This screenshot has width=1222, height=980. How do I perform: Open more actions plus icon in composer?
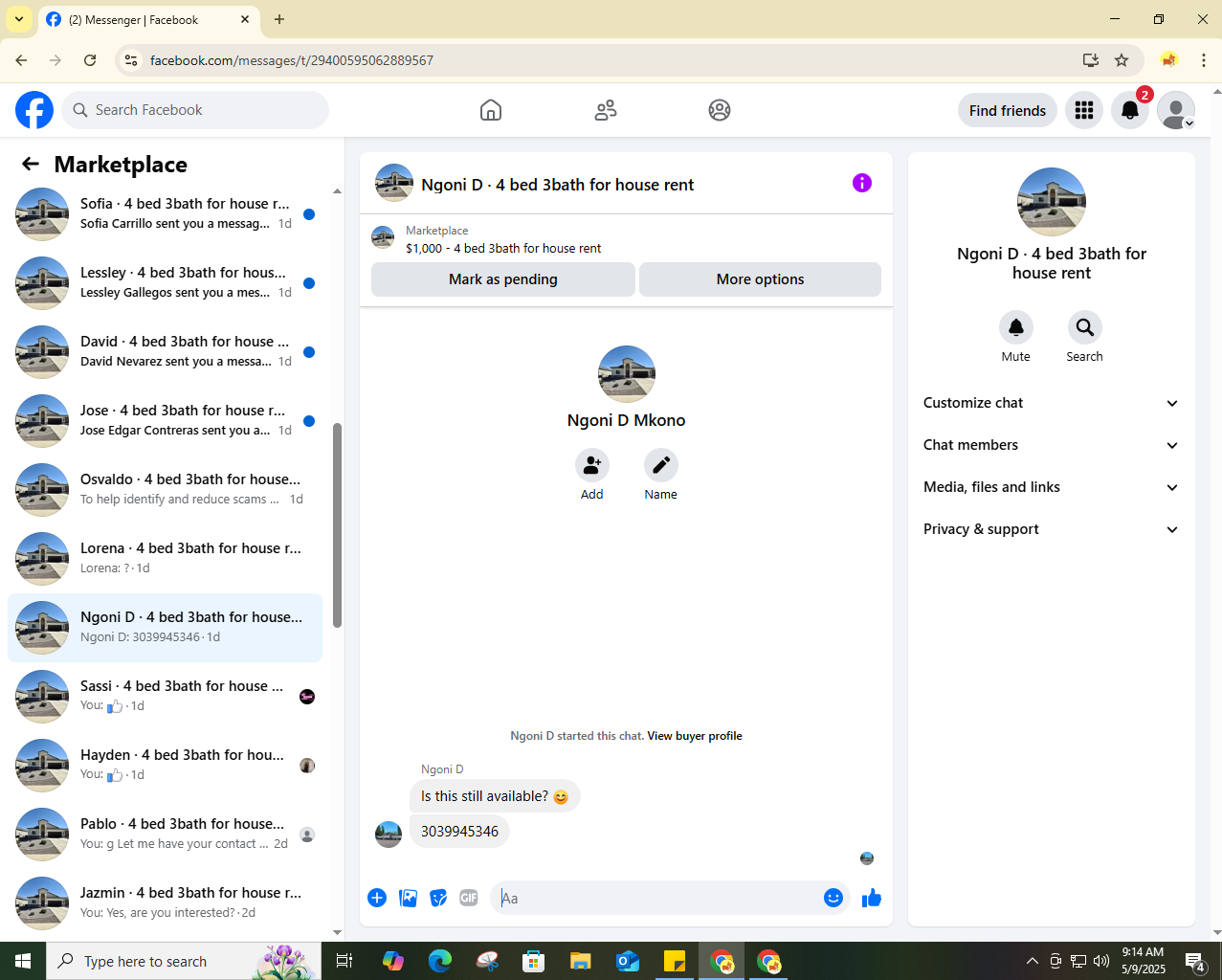pos(377,898)
